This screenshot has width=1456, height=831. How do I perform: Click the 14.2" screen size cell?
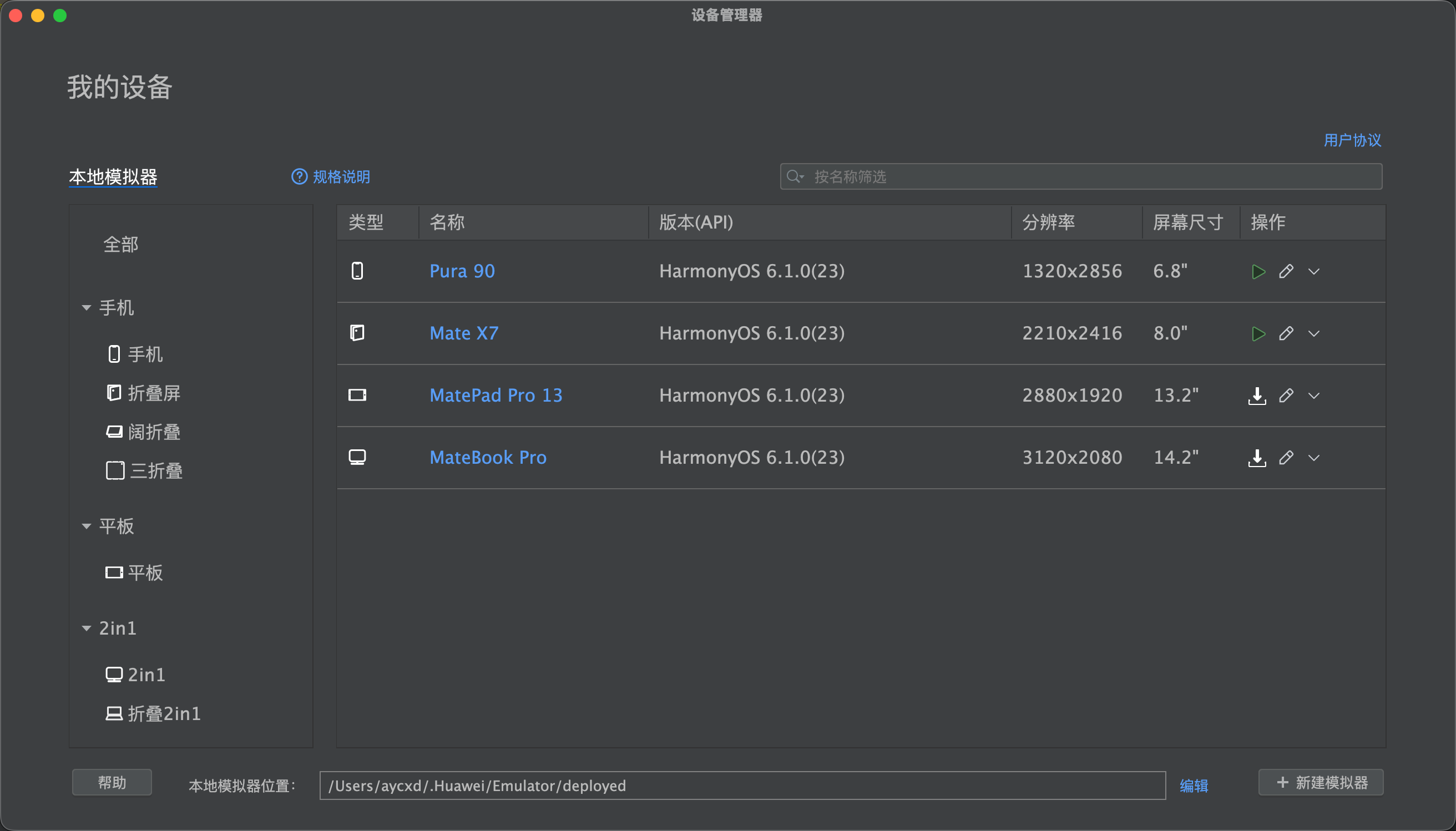pos(1176,458)
